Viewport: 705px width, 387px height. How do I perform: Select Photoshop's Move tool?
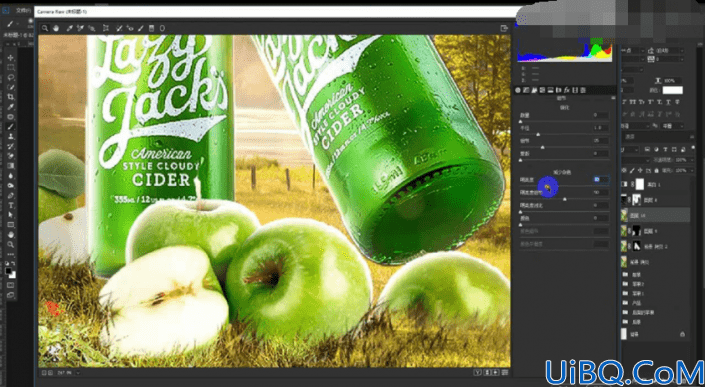[11, 58]
